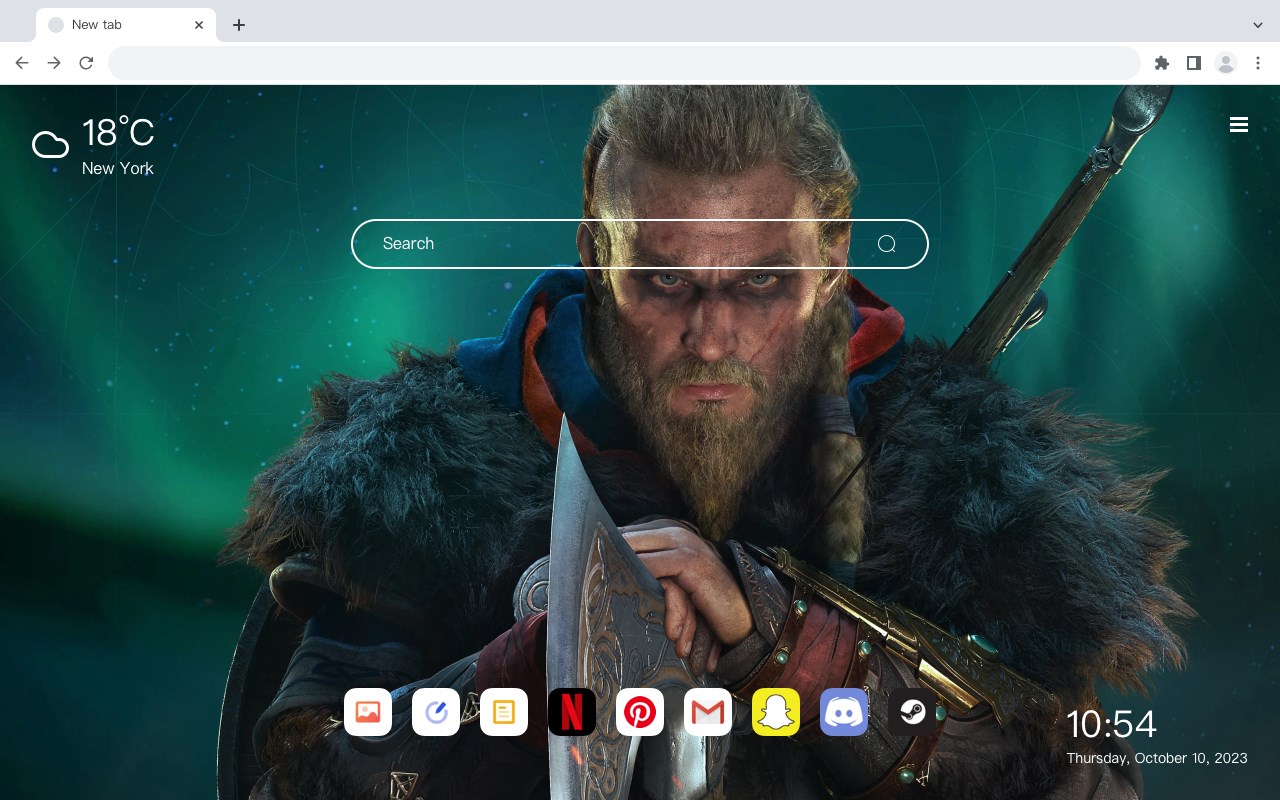Close the New tab tab
The width and height of the screenshot is (1280, 800).
coord(199,25)
